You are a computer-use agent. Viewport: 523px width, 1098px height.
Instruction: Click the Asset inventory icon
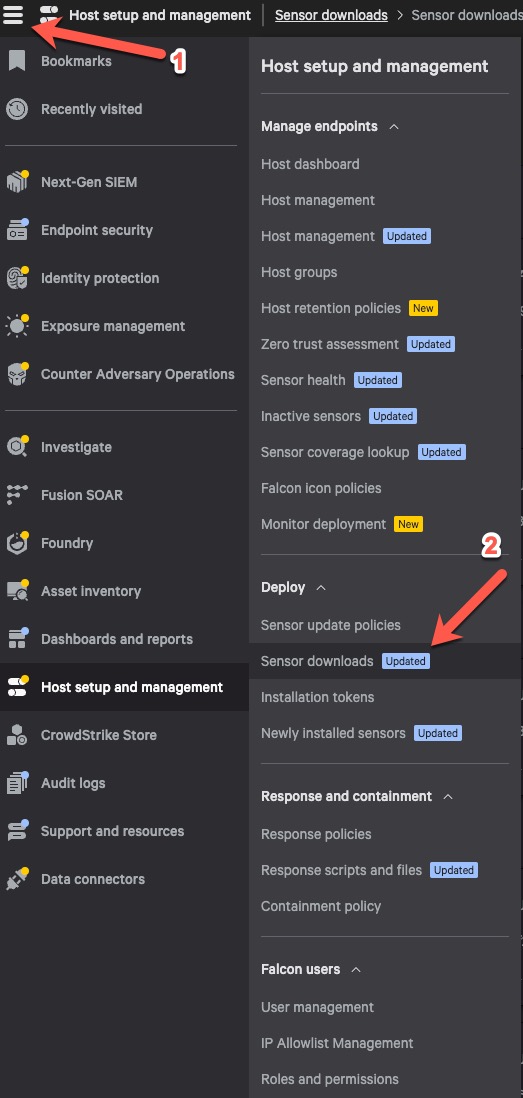17,591
